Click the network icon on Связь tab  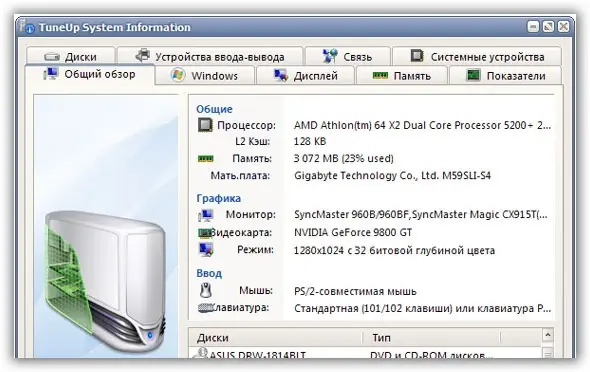click(x=330, y=56)
